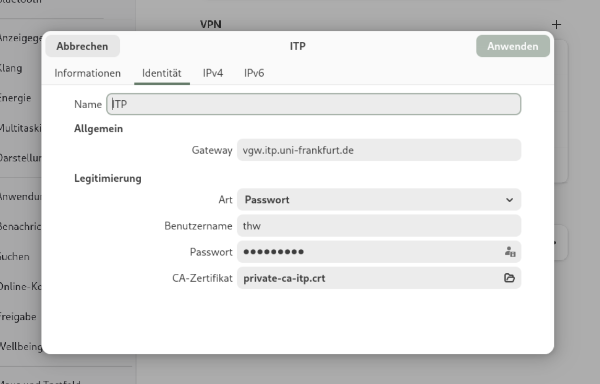Click the Passwort entry field
600x384 pixels.
pyautogui.click(x=379, y=252)
